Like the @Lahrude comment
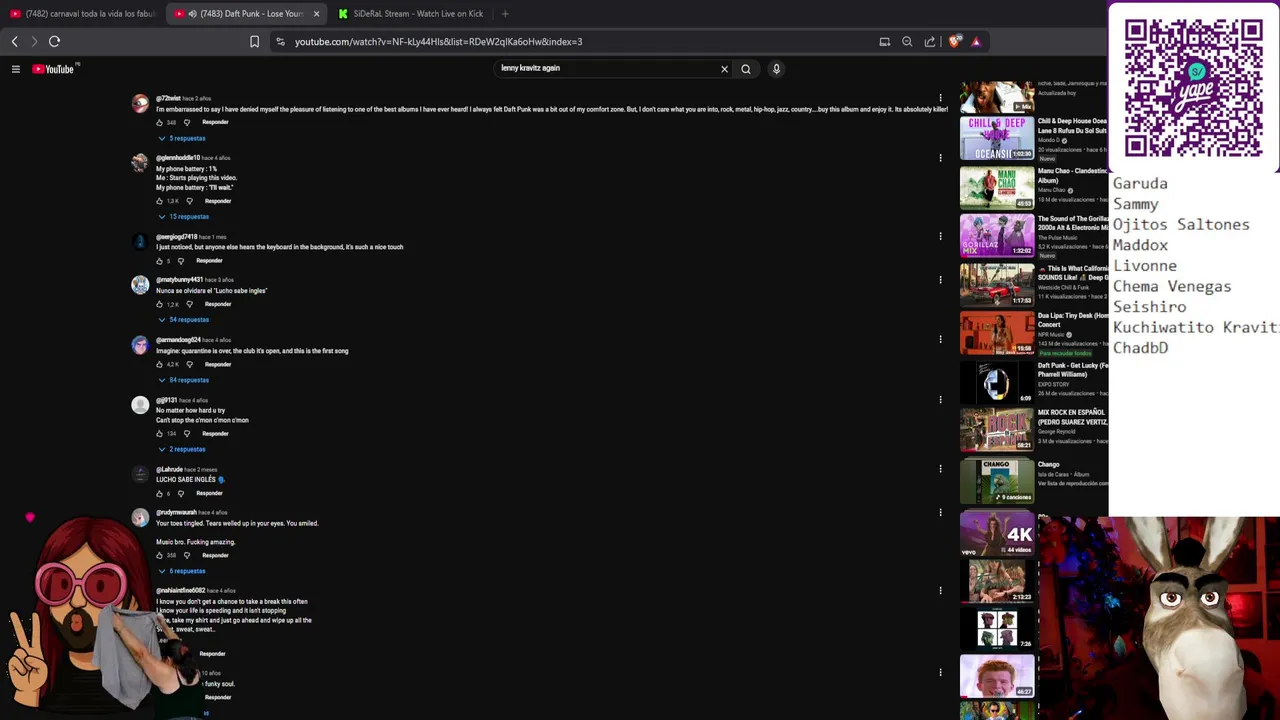1280x720 pixels. (159, 493)
